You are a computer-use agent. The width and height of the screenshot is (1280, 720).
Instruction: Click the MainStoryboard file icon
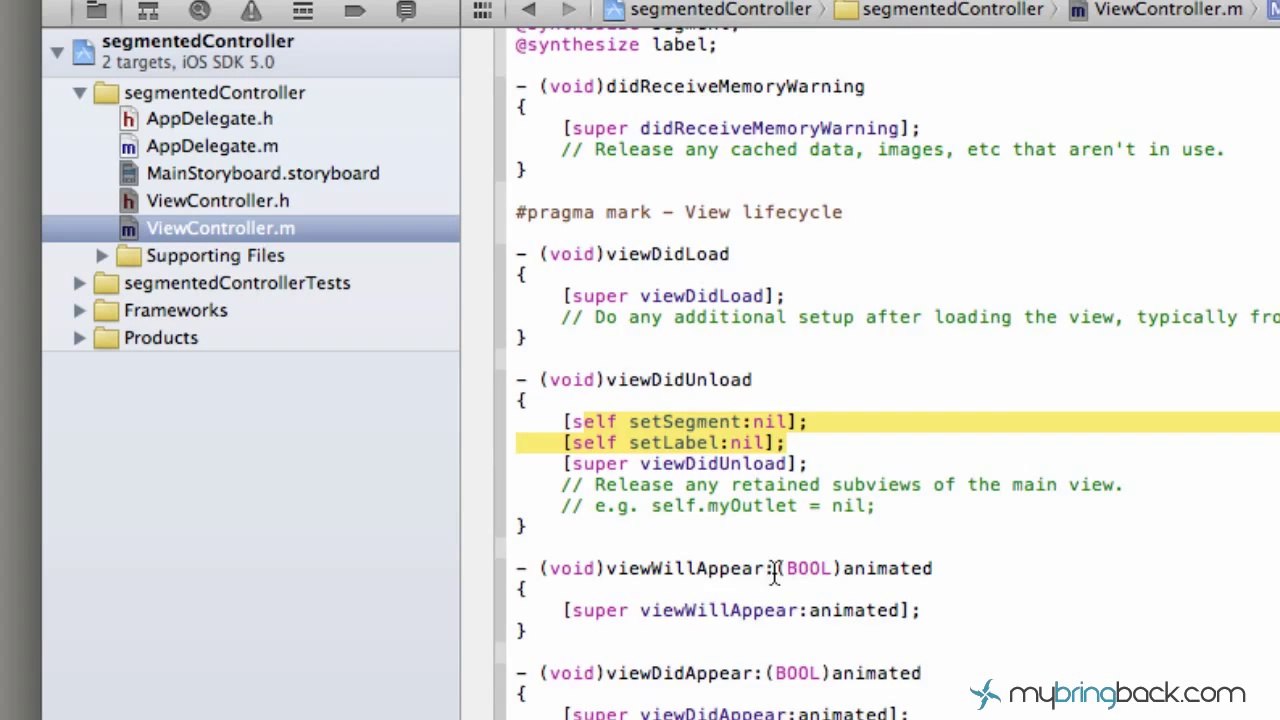[128, 173]
